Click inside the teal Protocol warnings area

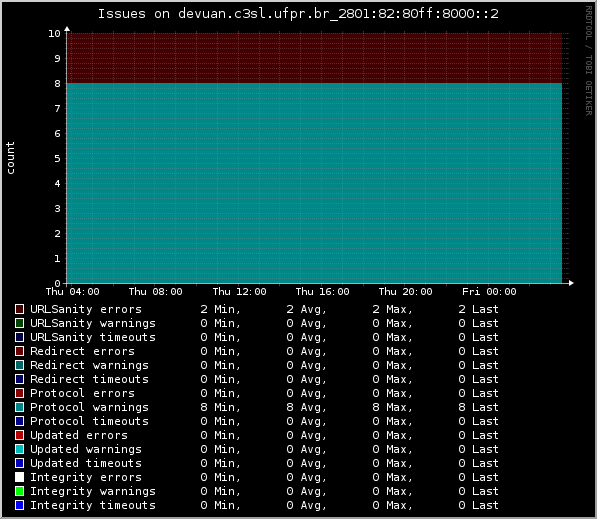(314, 183)
